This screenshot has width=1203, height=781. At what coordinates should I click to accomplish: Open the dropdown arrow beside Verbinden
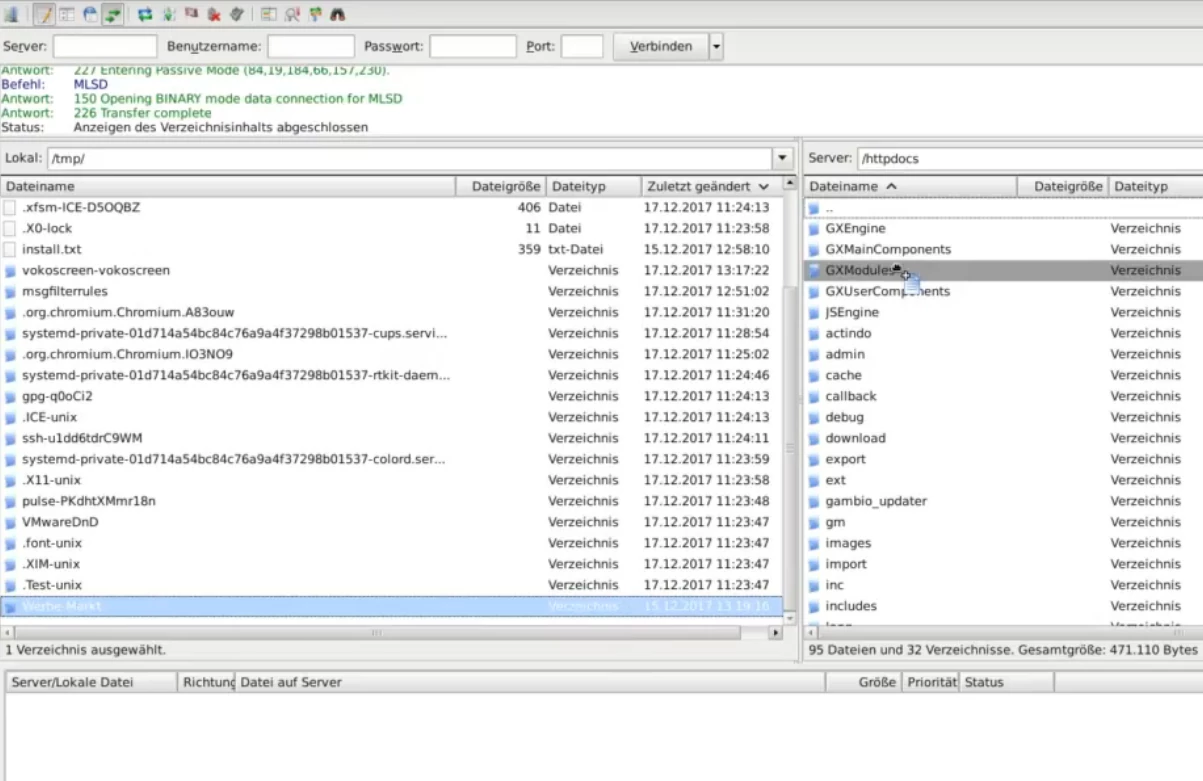click(716, 46)
